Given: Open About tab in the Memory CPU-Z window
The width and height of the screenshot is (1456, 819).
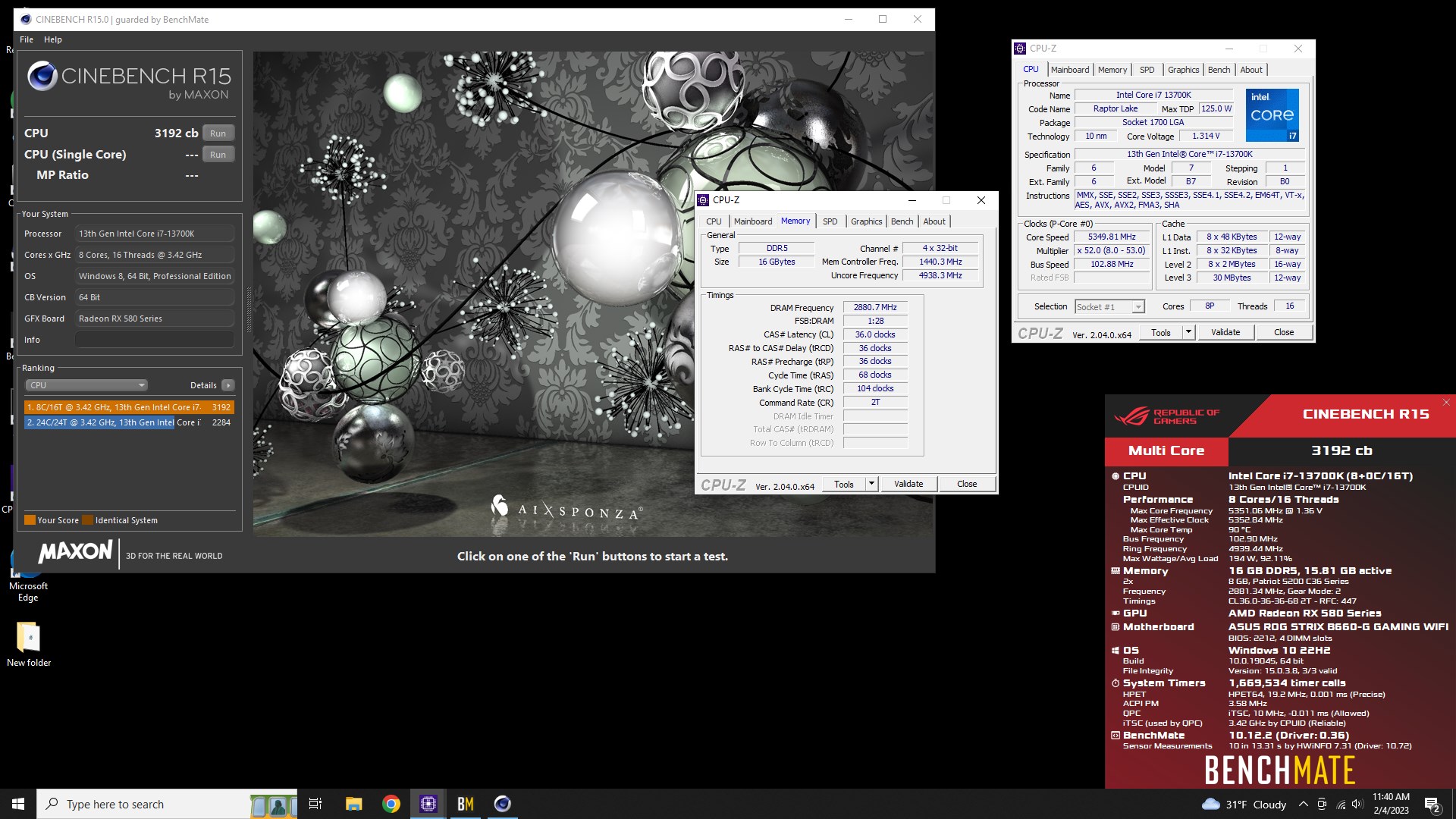Looking at the screenshot, I should tap(934, 221).
